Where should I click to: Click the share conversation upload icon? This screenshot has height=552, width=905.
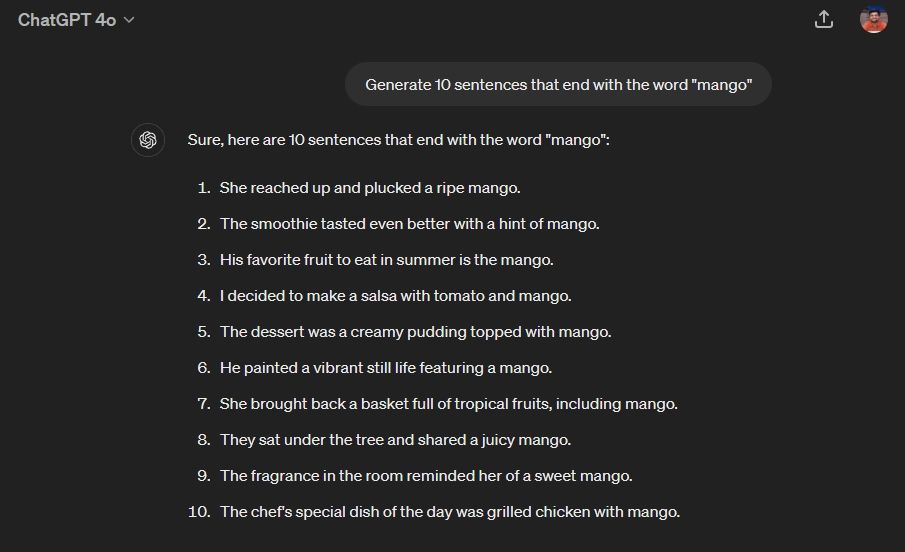(x=824, y=20)
